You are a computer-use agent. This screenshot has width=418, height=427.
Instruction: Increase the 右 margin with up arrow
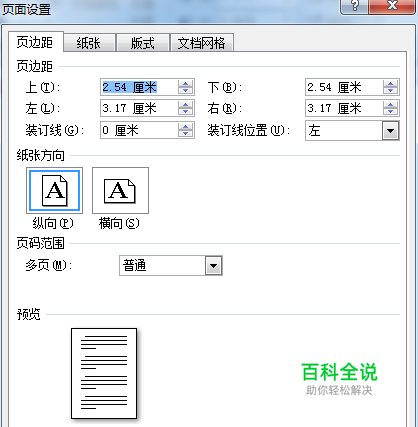390,104
